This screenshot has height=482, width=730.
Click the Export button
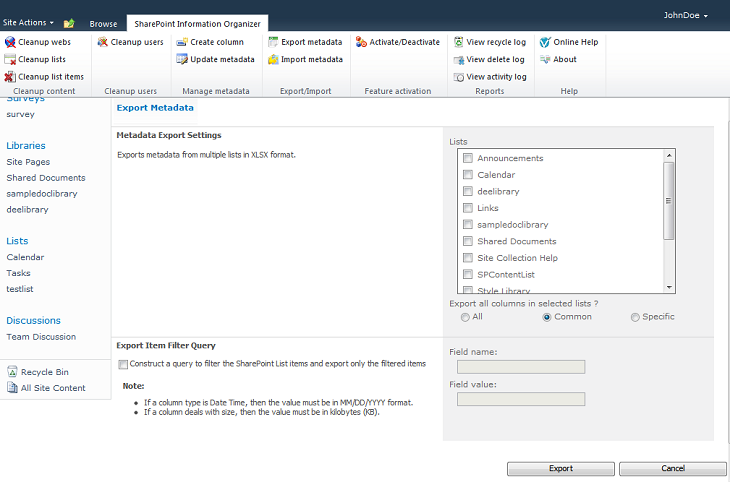pyautogui.click(x=561, y=468)
